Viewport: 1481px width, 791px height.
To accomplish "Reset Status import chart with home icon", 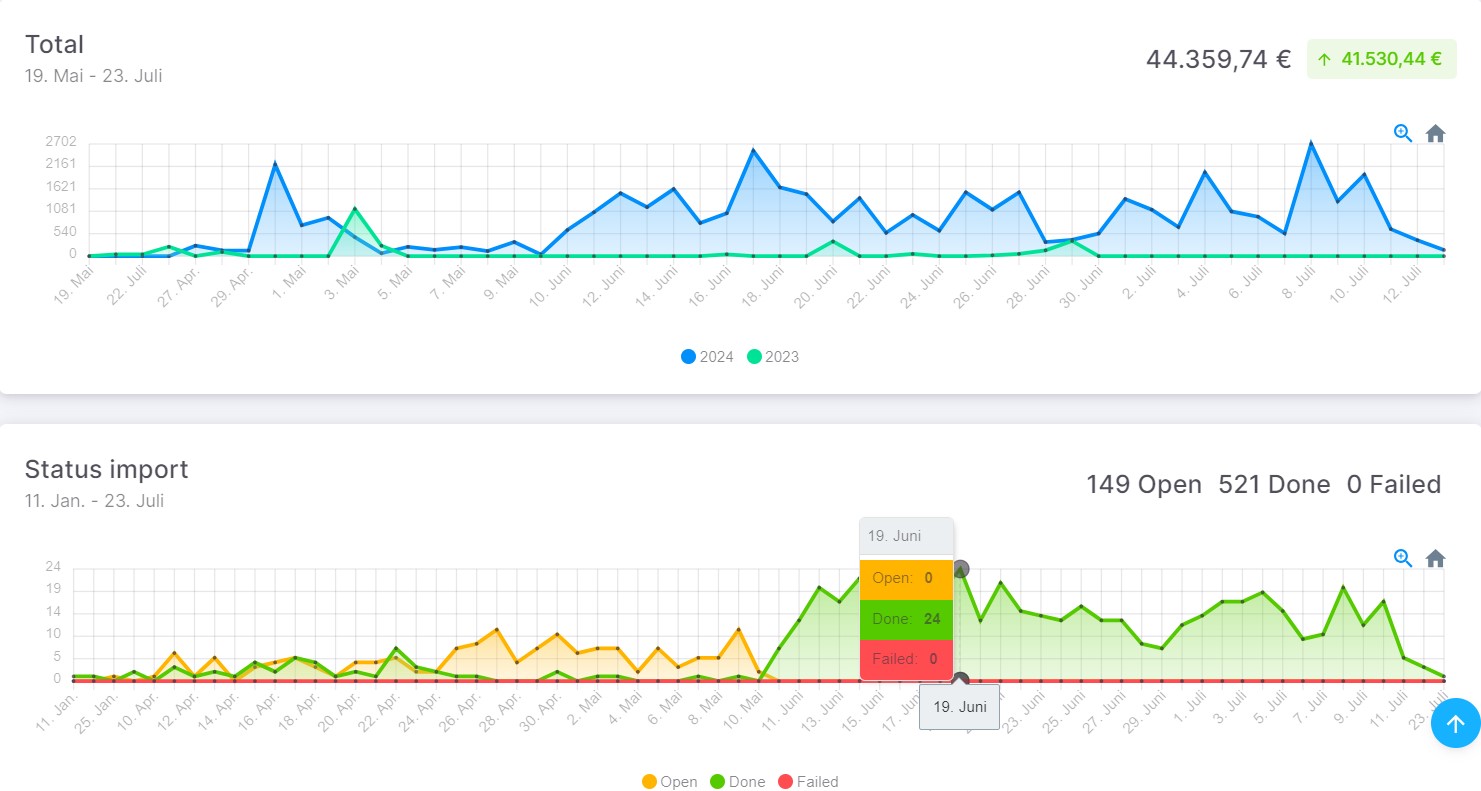I will pos(1435,558).
